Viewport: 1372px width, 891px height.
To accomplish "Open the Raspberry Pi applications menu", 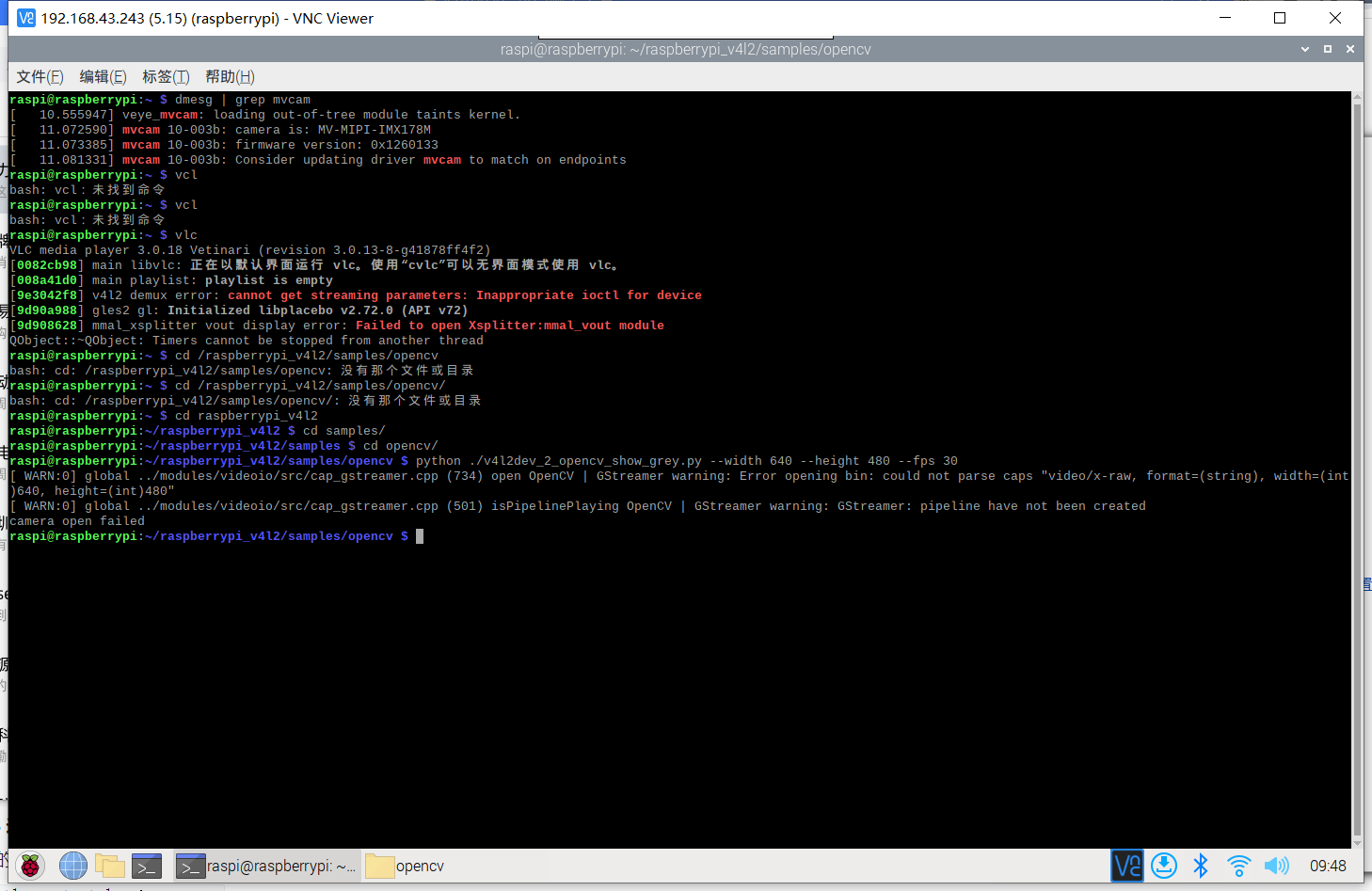I will pyautogui.click(x=30, y=866).
